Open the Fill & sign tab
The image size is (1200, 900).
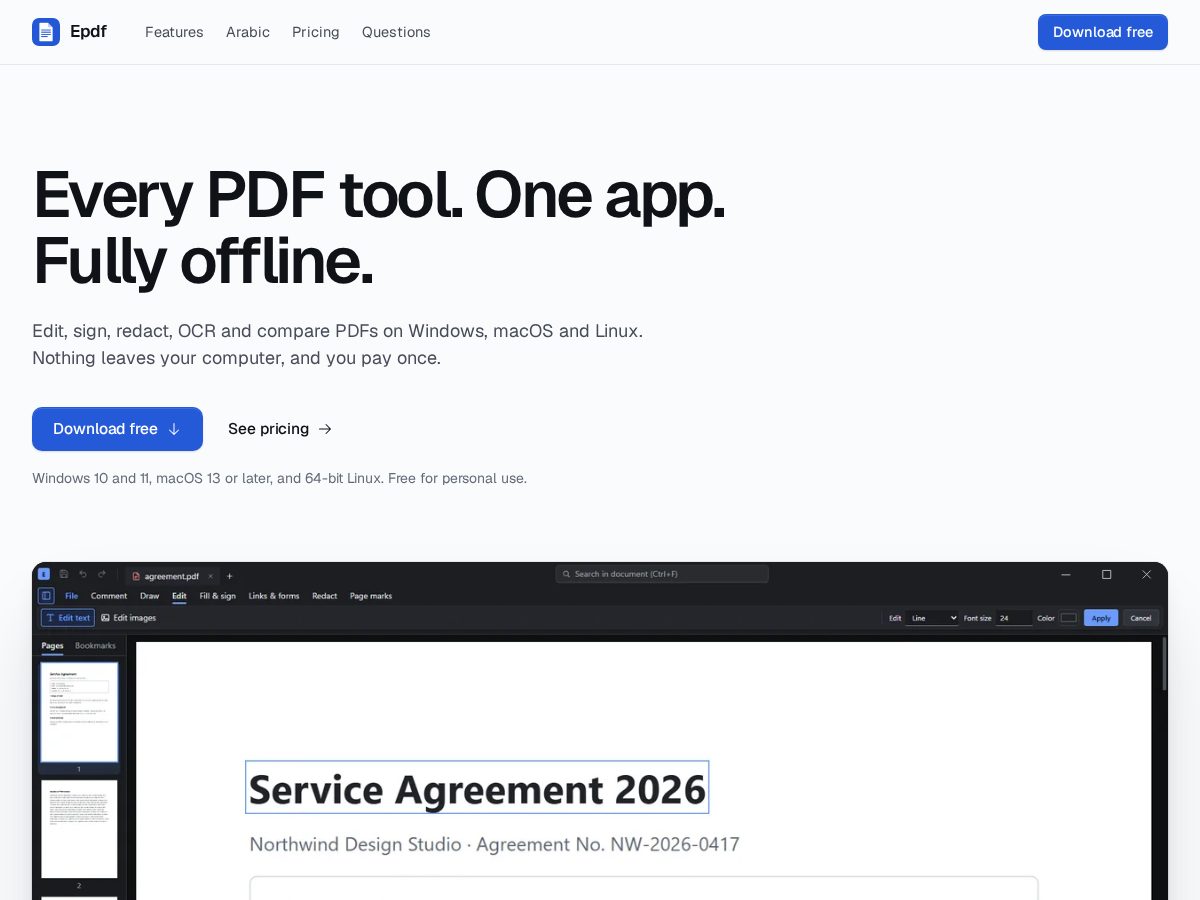click(217, 596)
